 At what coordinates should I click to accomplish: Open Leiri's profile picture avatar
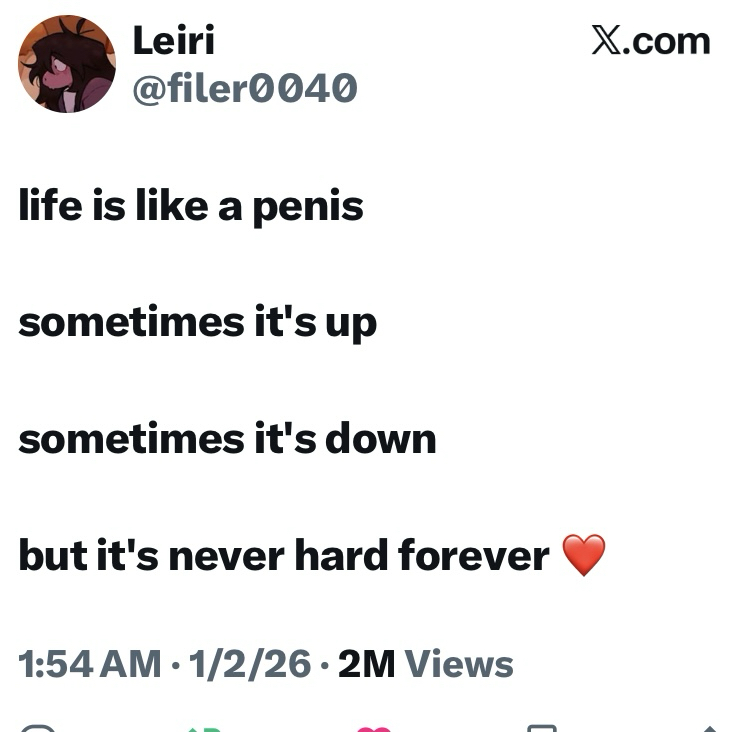67,64
